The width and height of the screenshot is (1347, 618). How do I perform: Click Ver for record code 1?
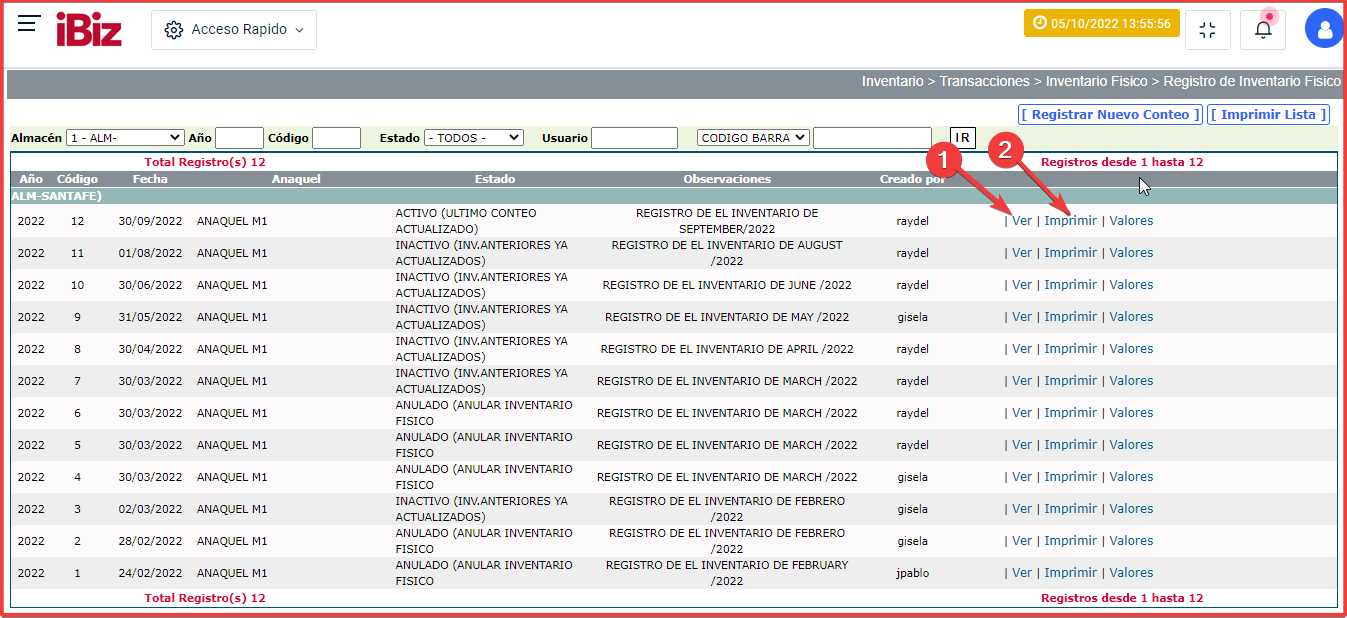point(1021,573)
